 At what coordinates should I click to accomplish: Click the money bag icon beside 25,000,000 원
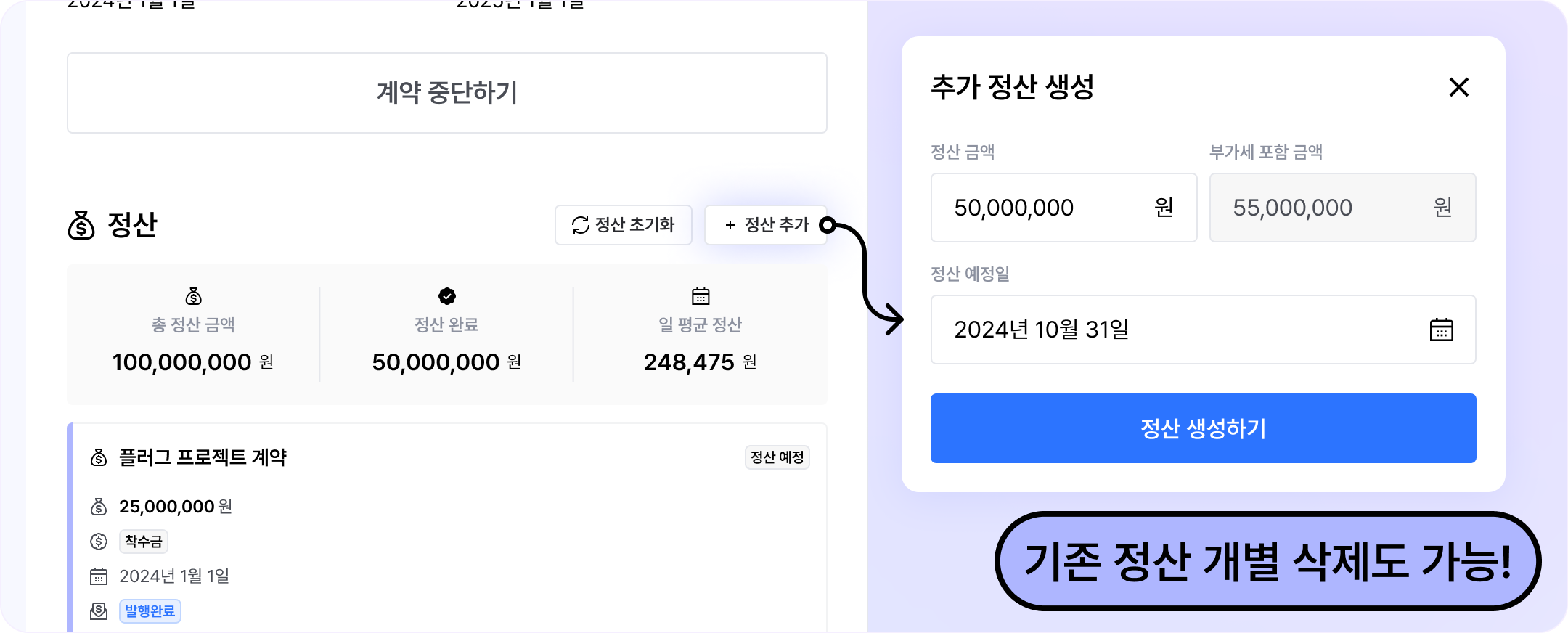(99, 507)
